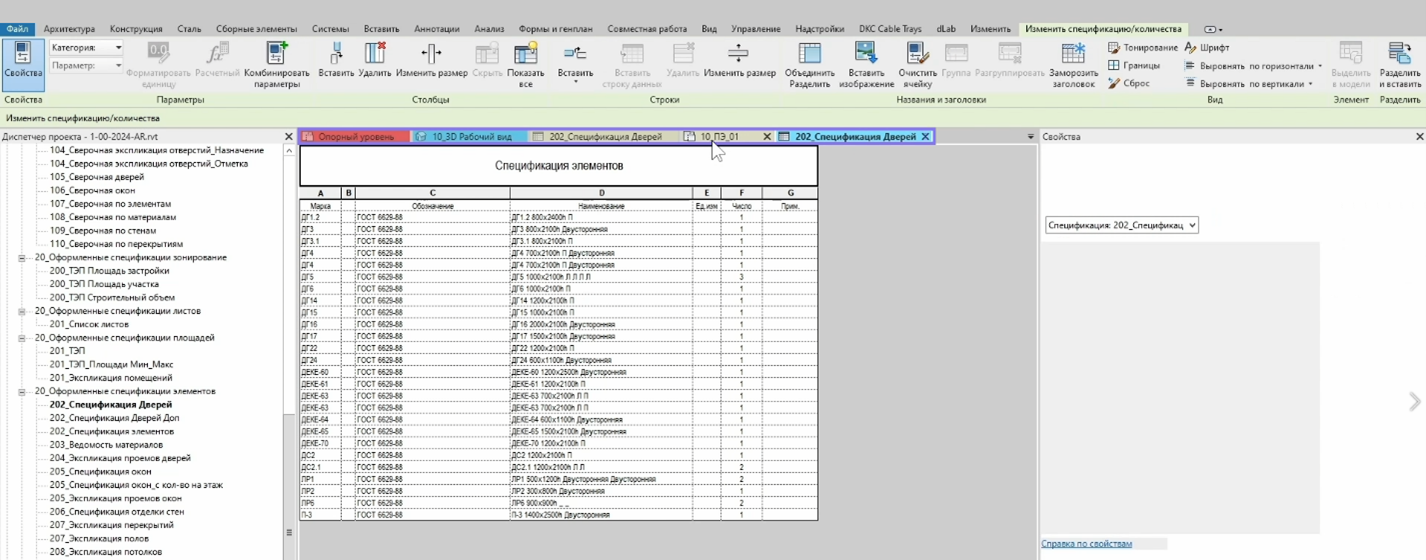Insert a column with Вставить in Столбцы

(336, 61)
